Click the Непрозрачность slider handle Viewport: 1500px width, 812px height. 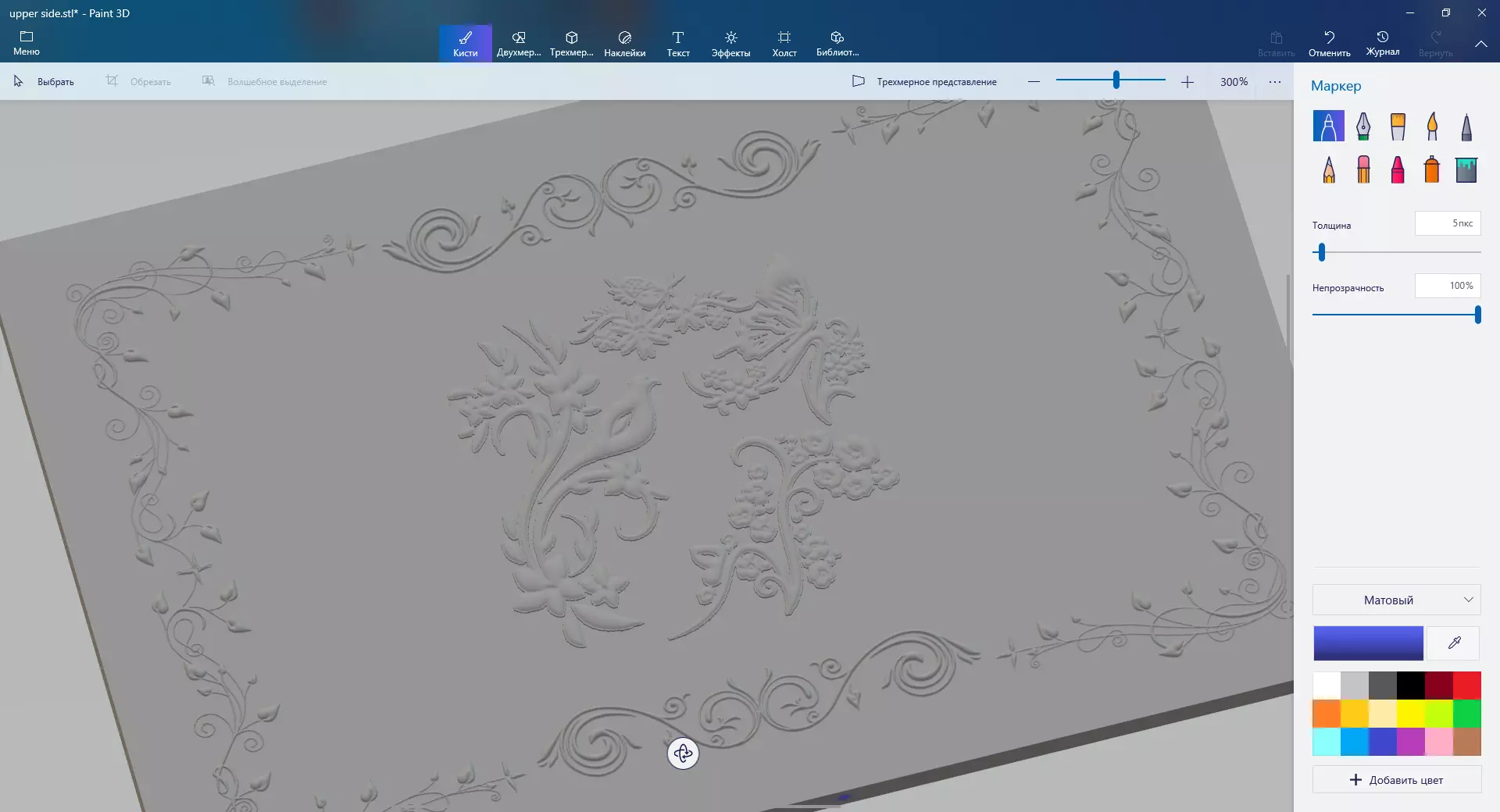click(x=1477, y=315)
